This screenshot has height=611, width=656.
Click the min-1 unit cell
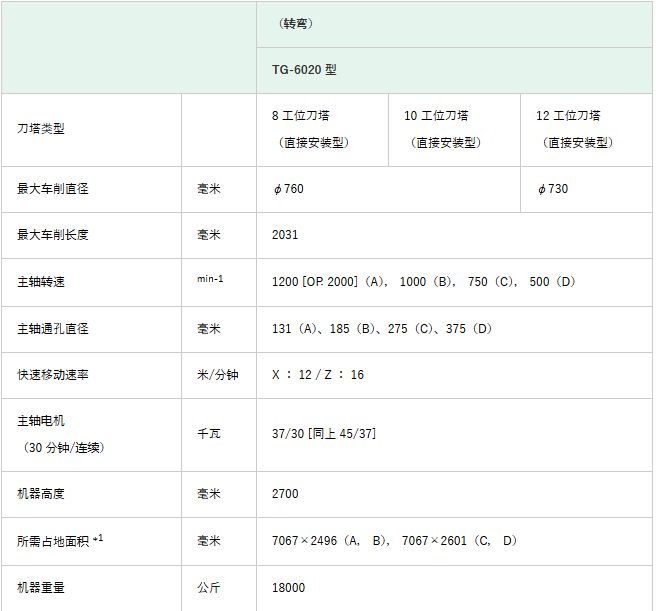click(x=210, y=279)
